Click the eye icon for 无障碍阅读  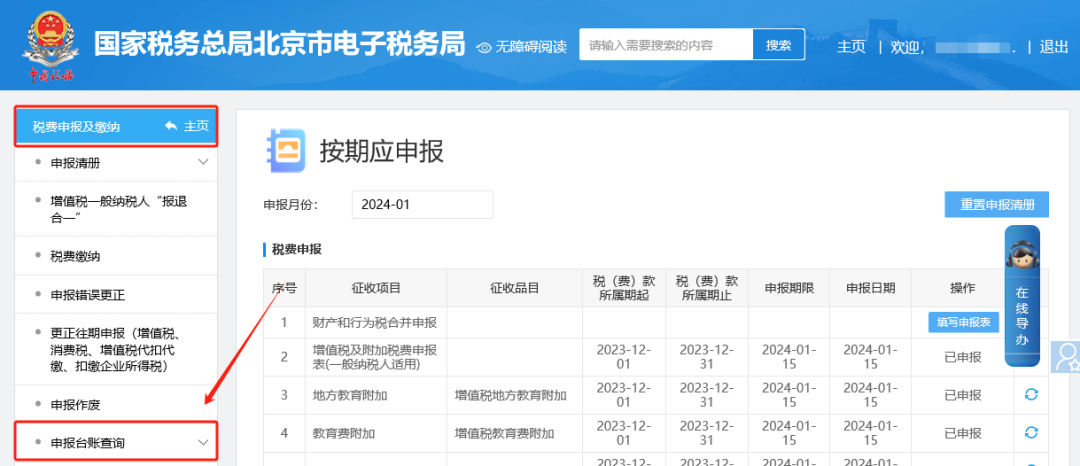point(485,47)
